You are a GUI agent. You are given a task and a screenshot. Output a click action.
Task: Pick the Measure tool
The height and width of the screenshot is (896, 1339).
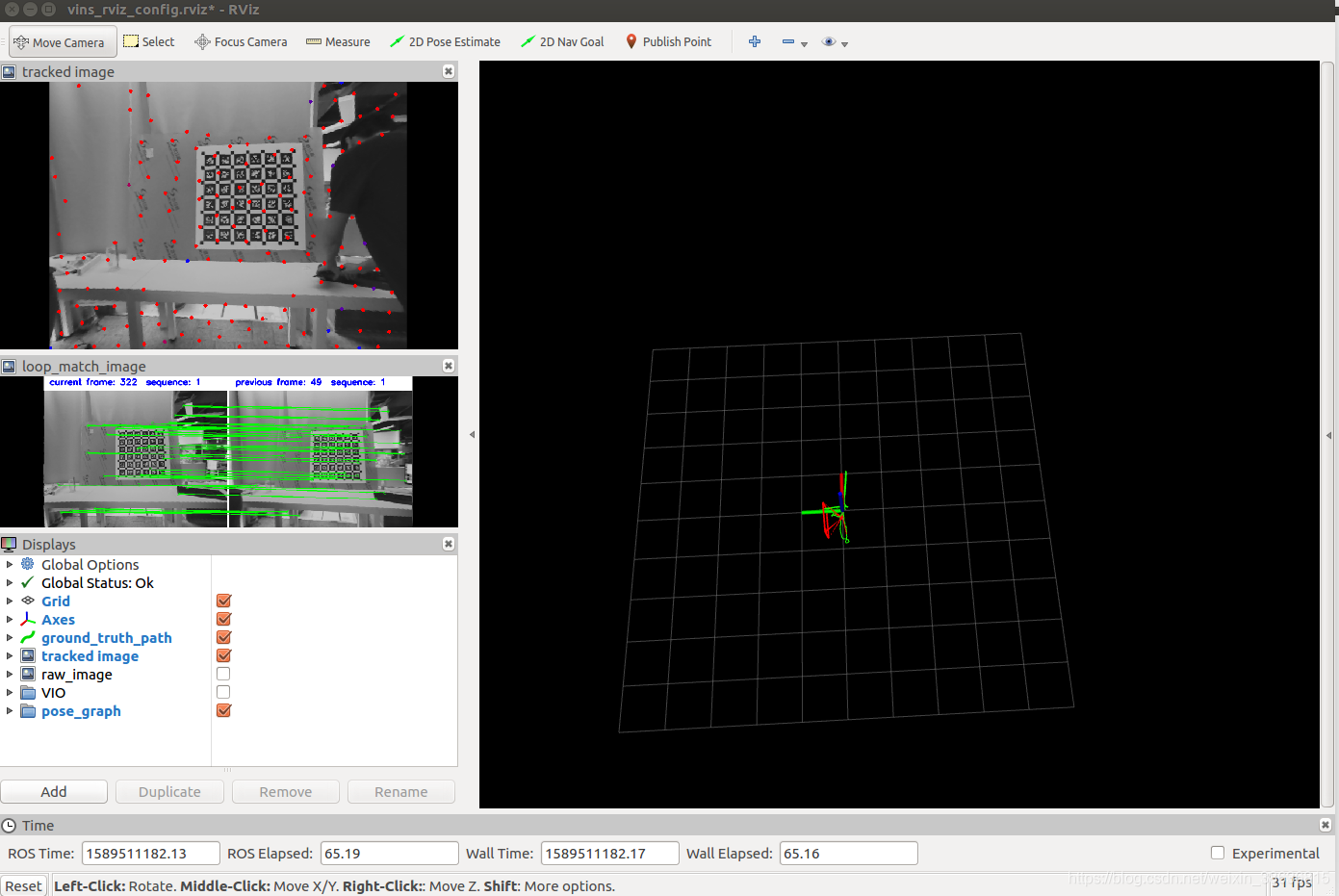[x=338, y=41]
